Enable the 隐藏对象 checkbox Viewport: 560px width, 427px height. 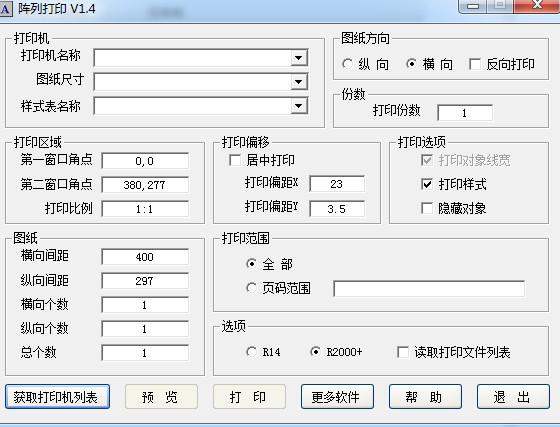[427, 208]
